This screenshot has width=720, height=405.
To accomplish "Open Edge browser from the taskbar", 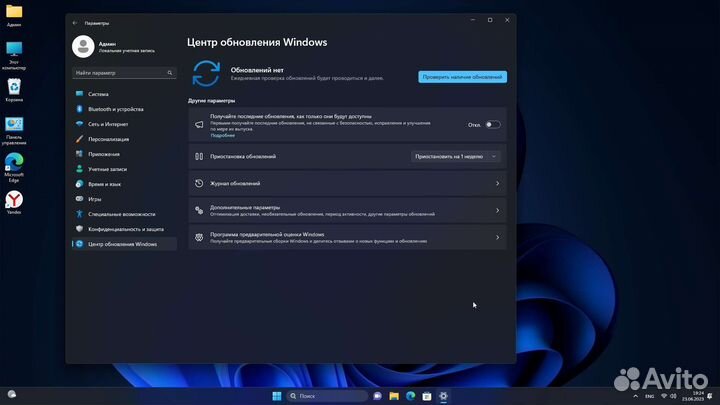I will [411, 396].
